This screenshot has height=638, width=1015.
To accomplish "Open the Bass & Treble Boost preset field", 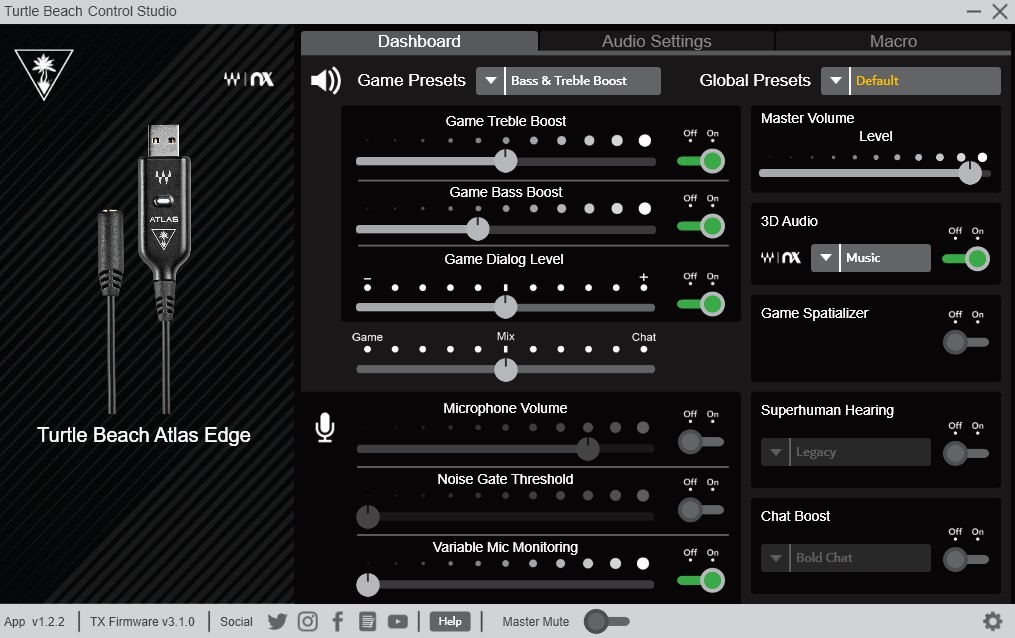I will (583, 81).
